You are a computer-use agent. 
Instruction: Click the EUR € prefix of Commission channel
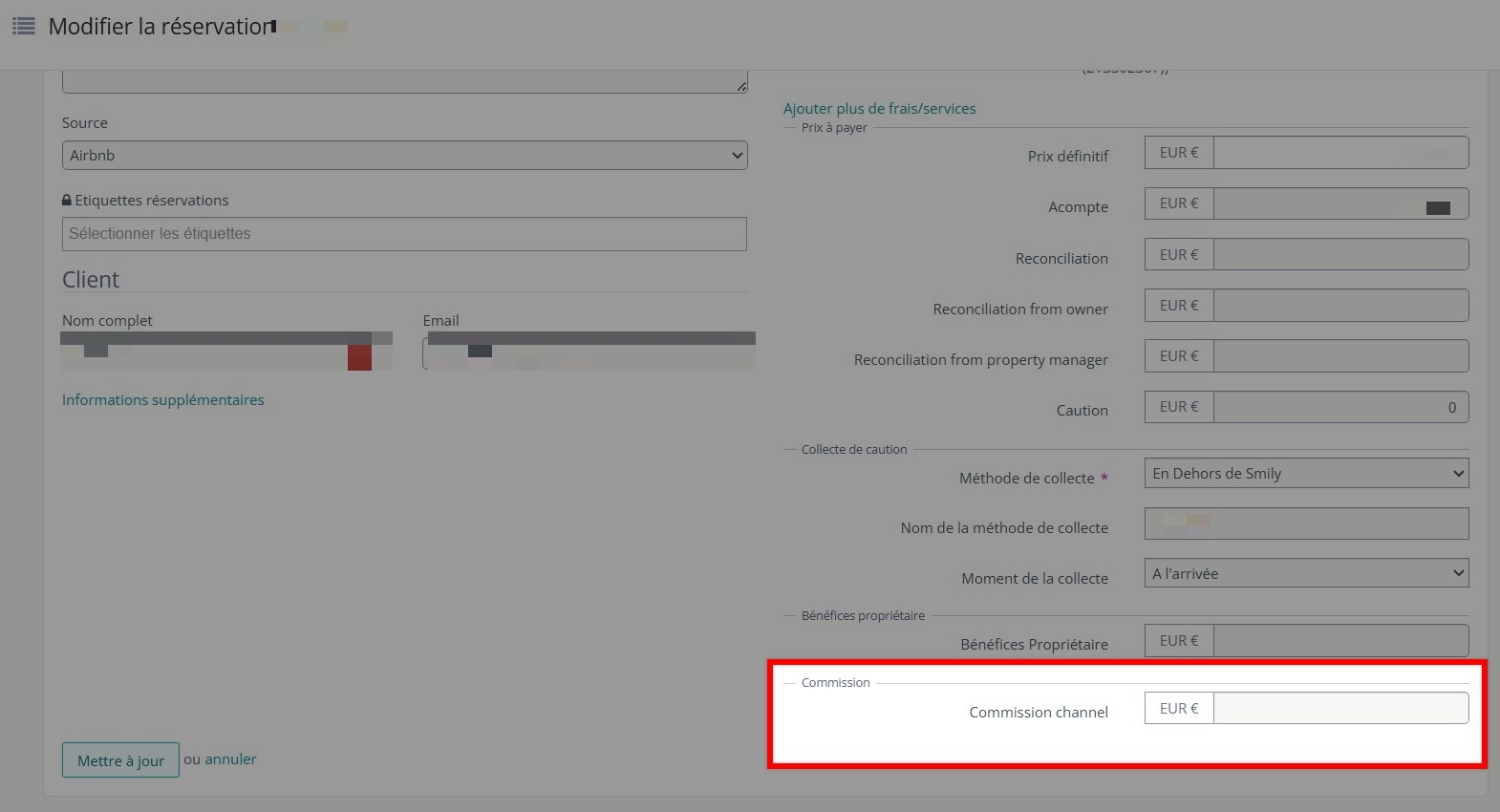click(1179, 709)
